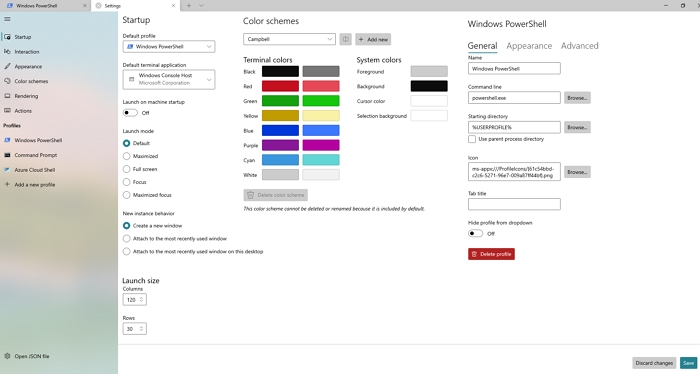Click the Command line input field

click(514, 98)
